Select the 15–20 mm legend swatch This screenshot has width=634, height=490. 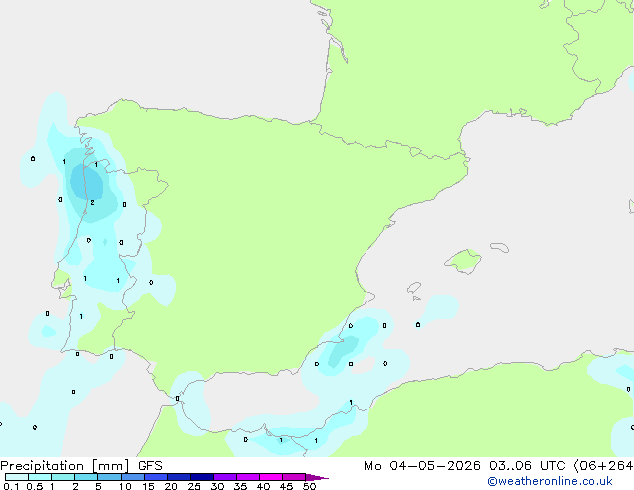[155, 477]
